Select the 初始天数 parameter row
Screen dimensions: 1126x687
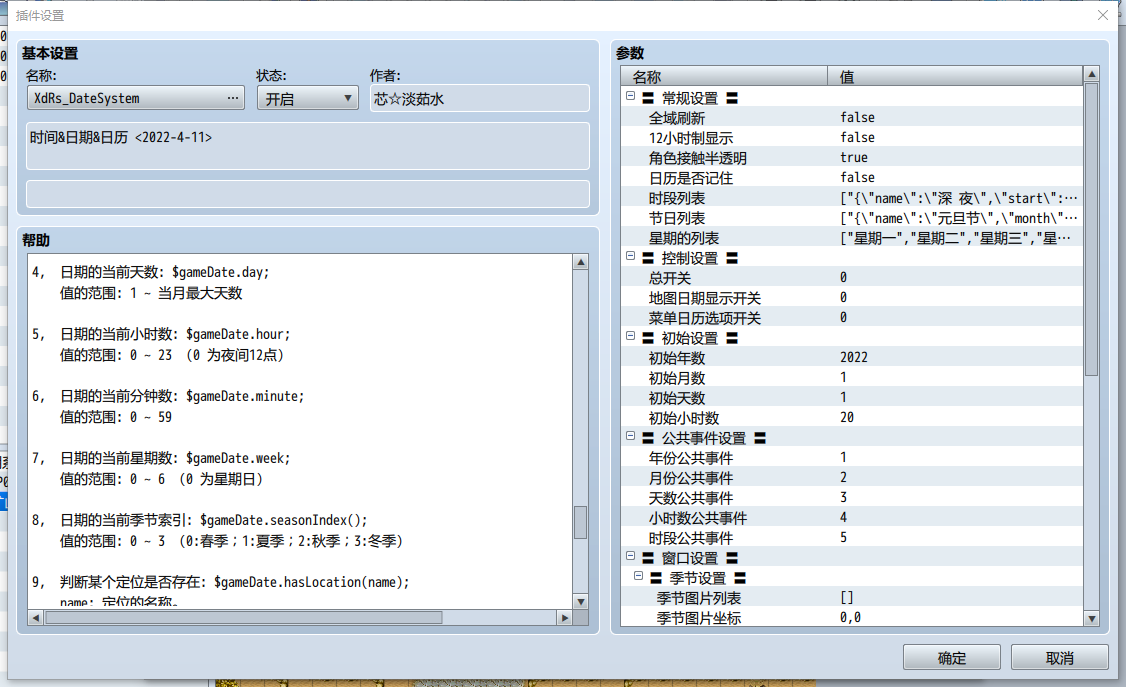coord(852,398)
